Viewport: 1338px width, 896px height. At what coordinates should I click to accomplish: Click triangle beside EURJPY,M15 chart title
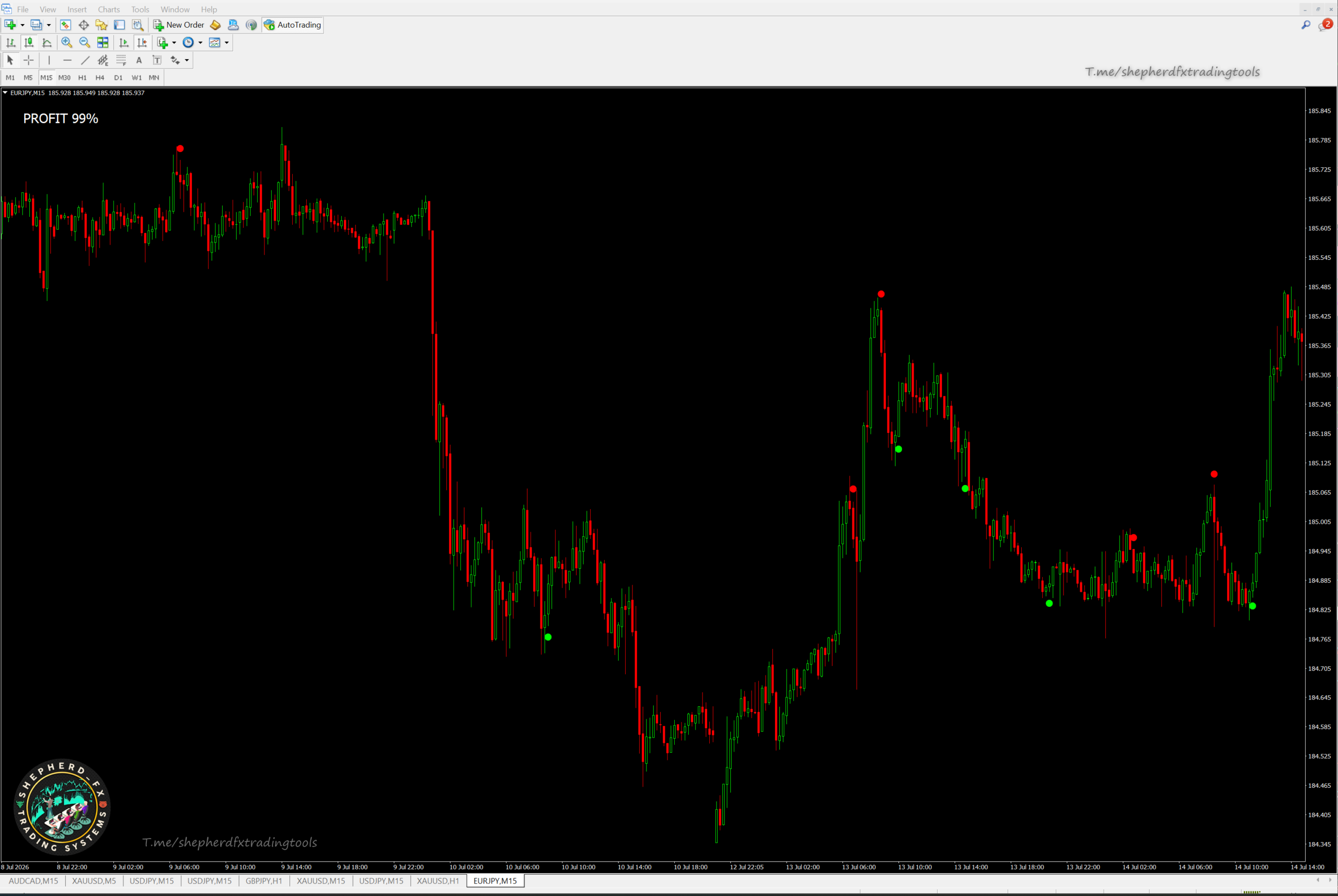(5, 93)
